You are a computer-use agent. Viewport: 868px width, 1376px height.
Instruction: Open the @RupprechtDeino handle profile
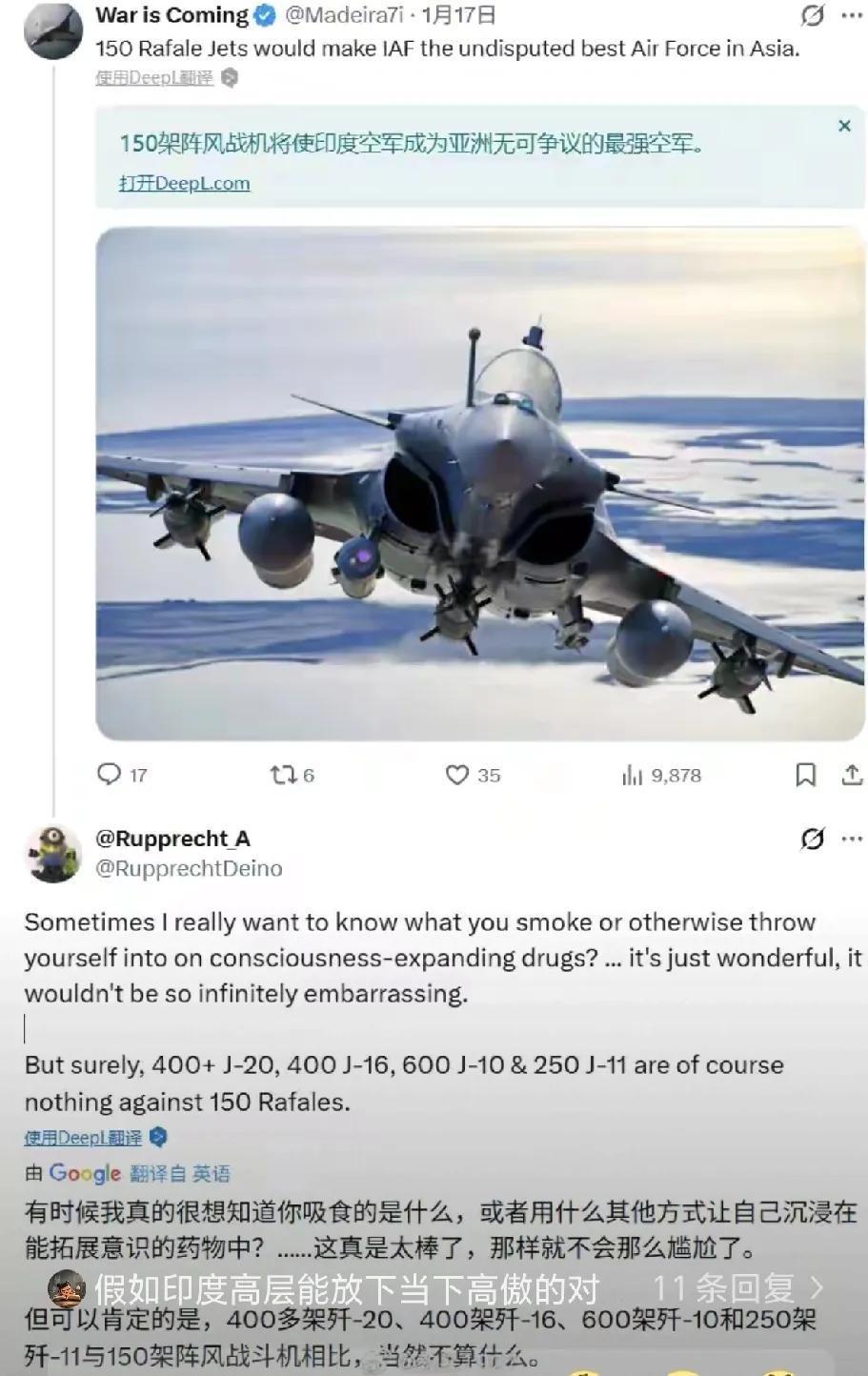[189, 868]
